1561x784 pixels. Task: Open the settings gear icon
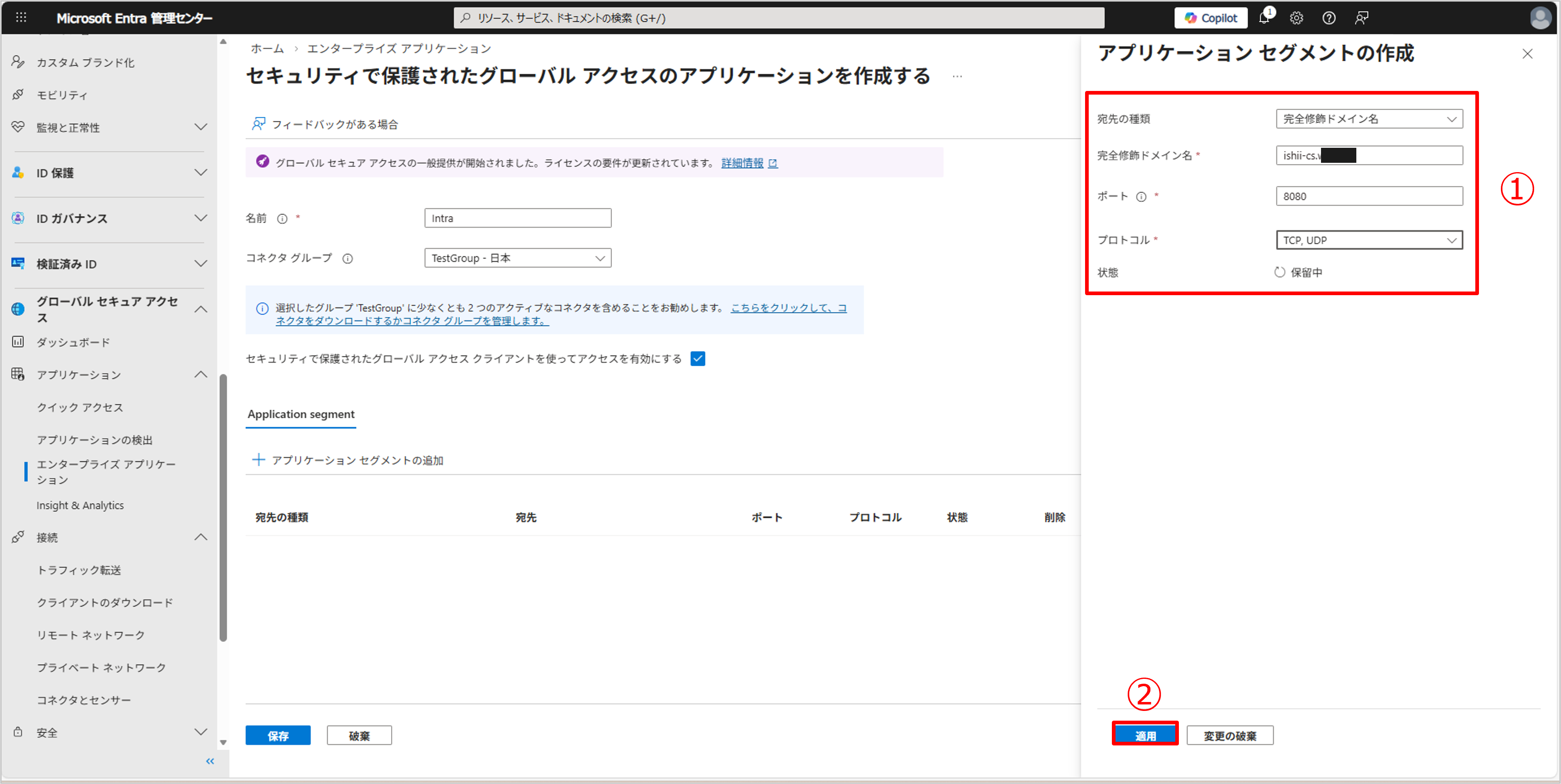click(x=1296, y=18)
